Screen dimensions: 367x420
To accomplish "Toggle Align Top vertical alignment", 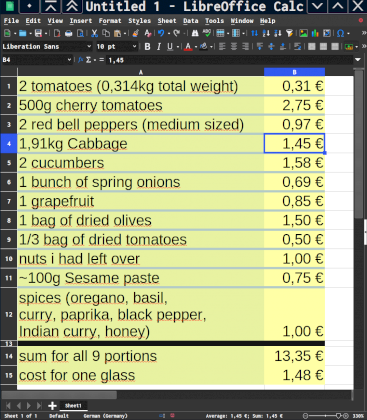I will [x=260, y=47].
